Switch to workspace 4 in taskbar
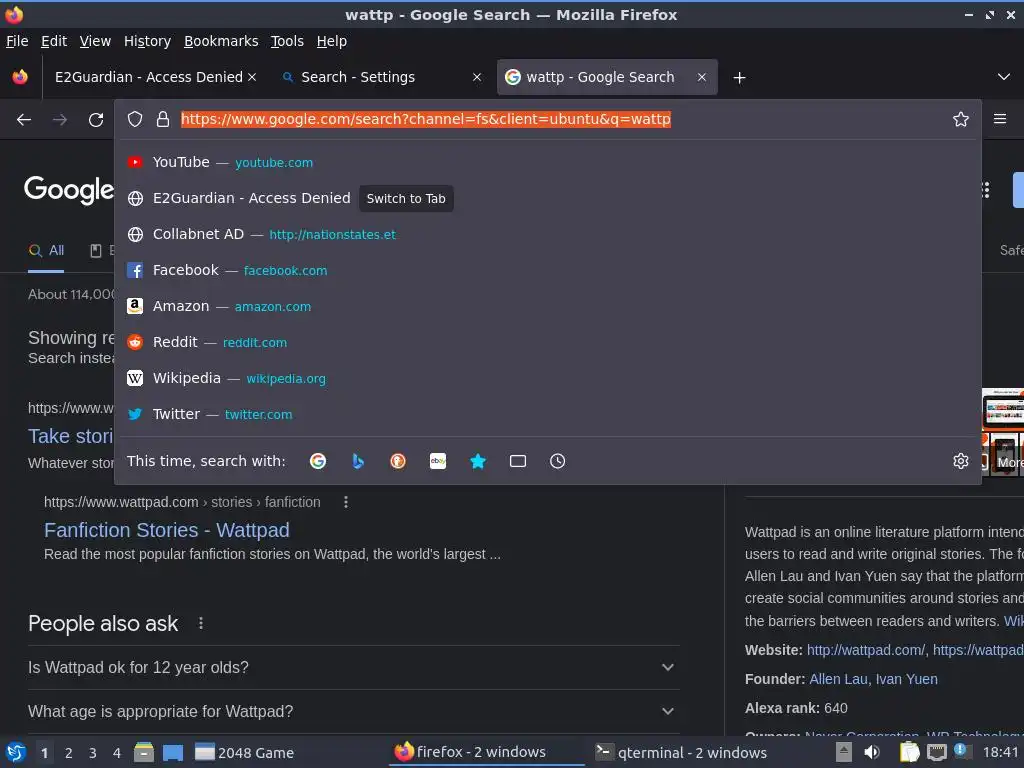1024x768 pixels. coord(116,753)
